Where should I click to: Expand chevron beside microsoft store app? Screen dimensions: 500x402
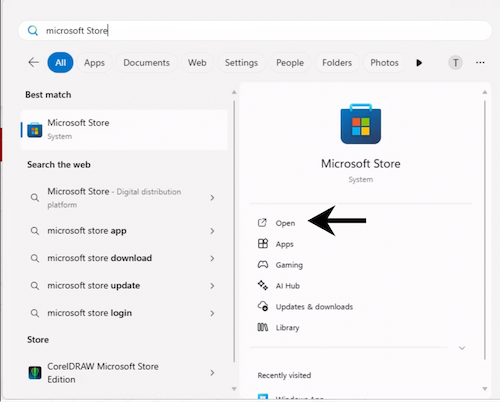[212, 231]
